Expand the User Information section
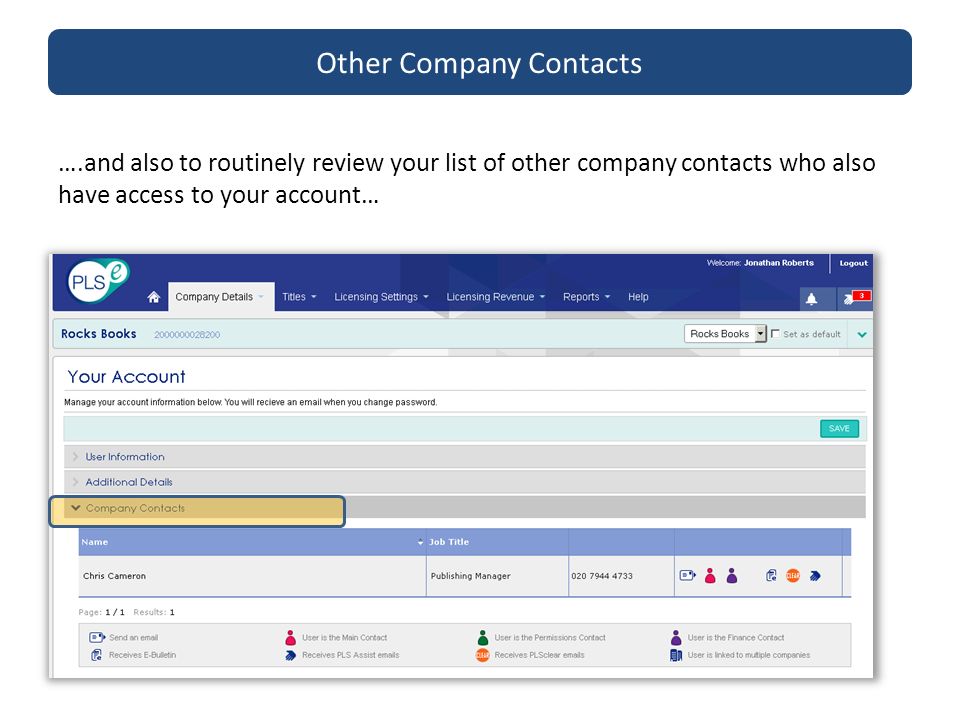Viewport: 960px width, 720px height. 465,457
